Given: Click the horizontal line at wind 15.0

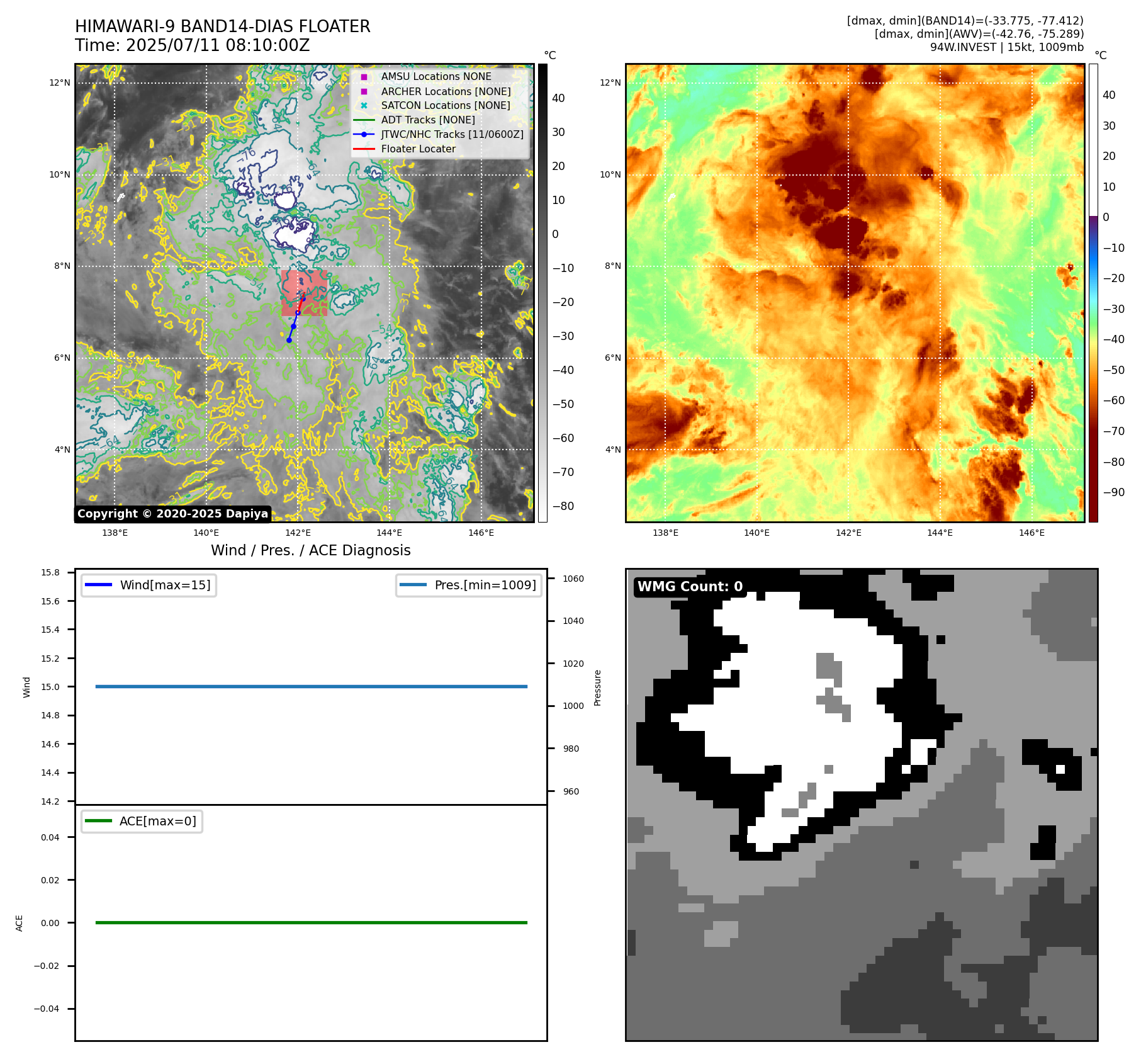Looking at the screenshot, I should coord(312,686).
